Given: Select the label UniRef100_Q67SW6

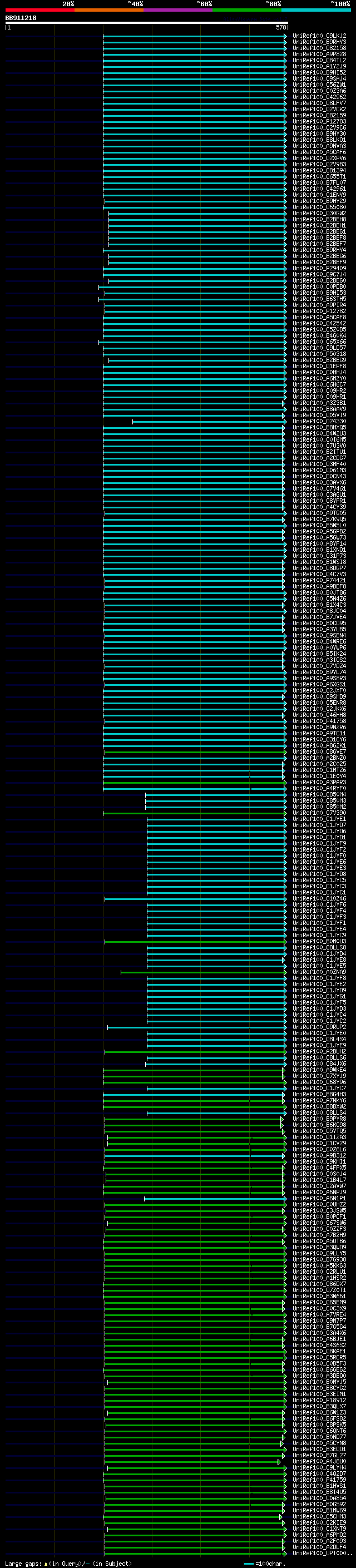Looking at the screenshot, I should [319, 1224].
